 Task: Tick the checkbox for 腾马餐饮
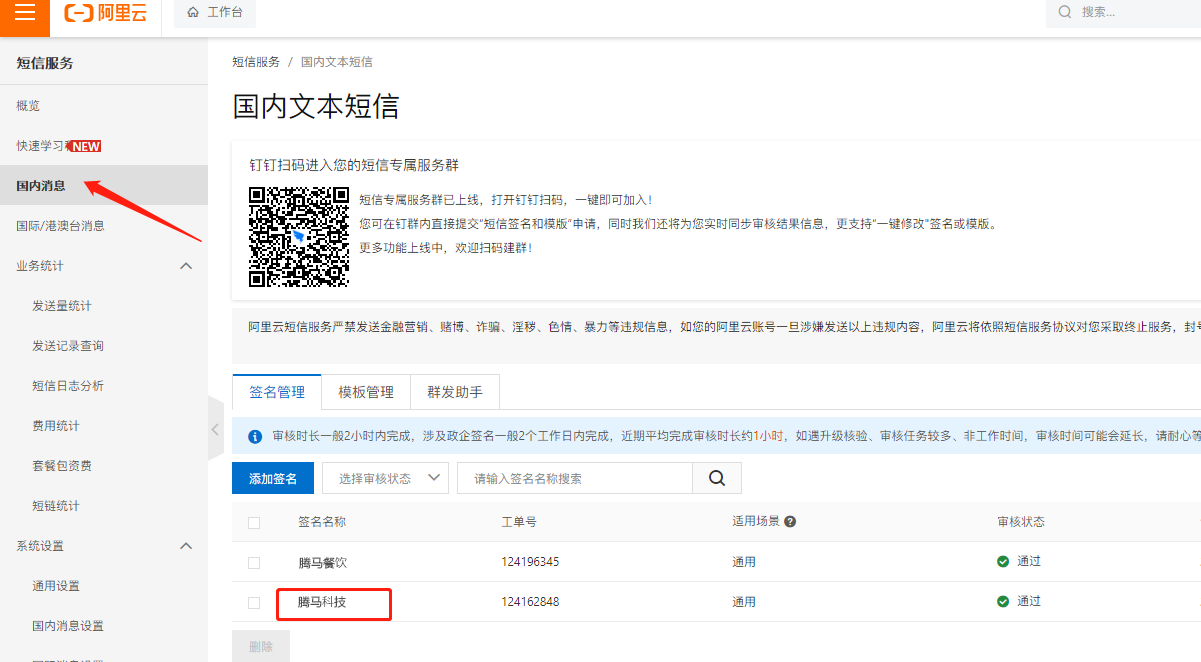click(x=254, y=563)
